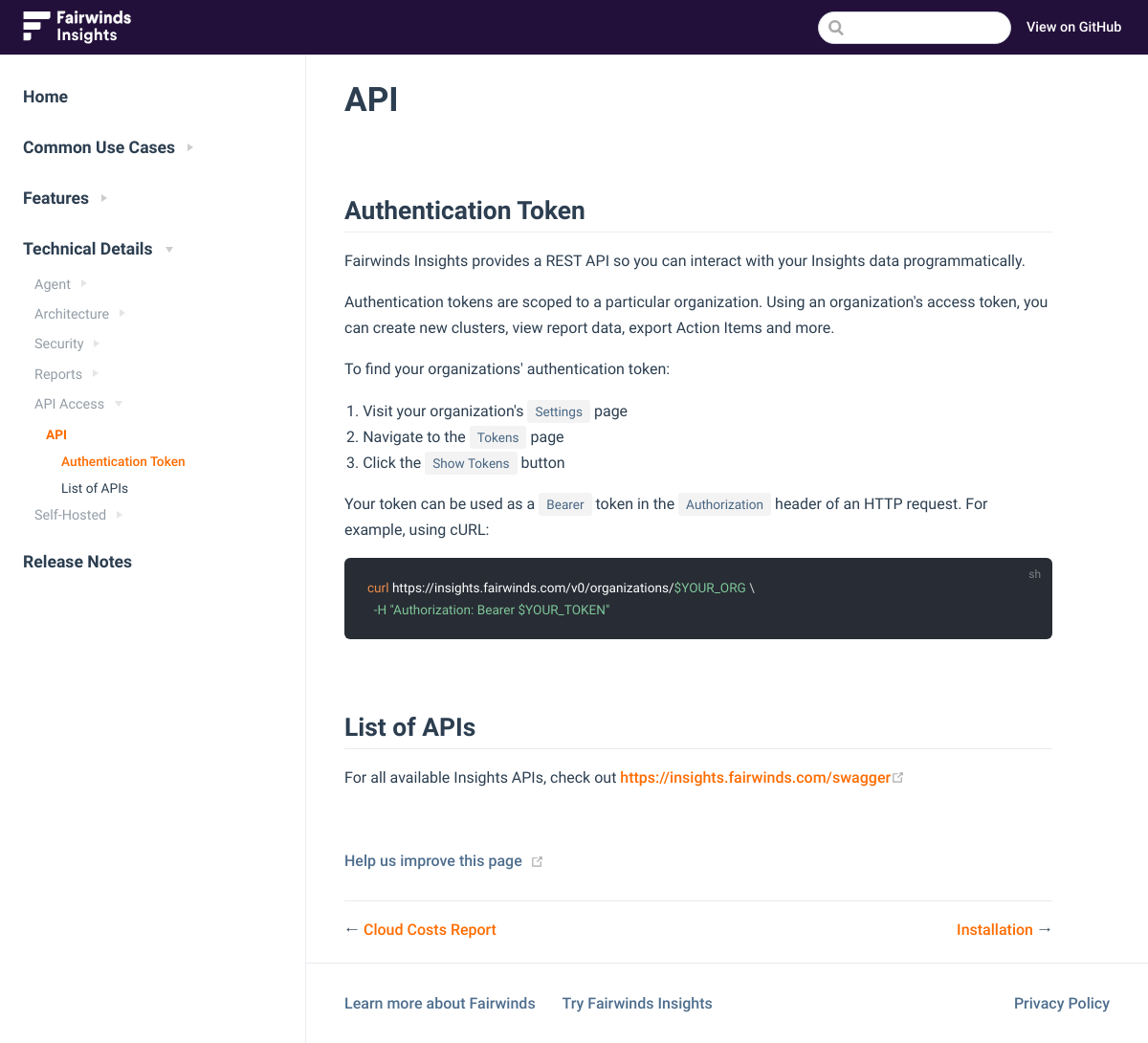The height and width of the screenshot is (1043, 1148).
Task: Collapse the API Access group
Action: (119, 404)
